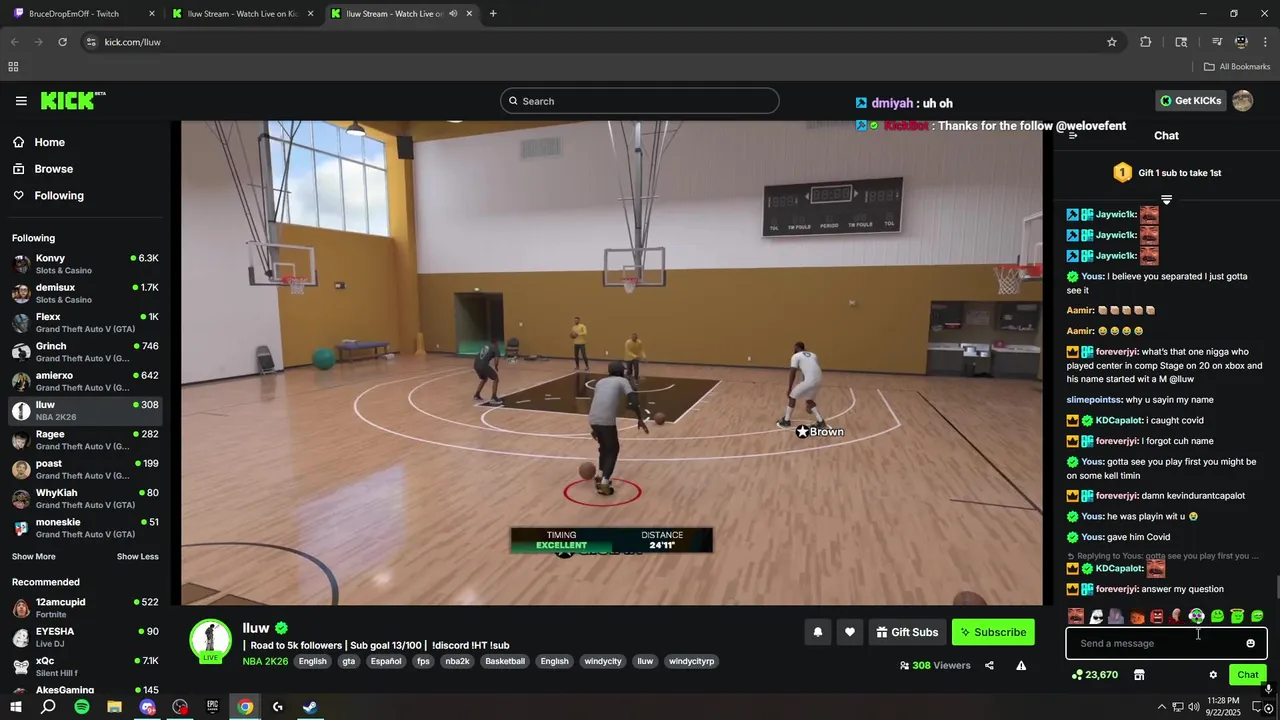Open Spotify from the taskbar
Image resolution: width=1280 pixels, height=720 pixels.
click(x=82, y=707)
